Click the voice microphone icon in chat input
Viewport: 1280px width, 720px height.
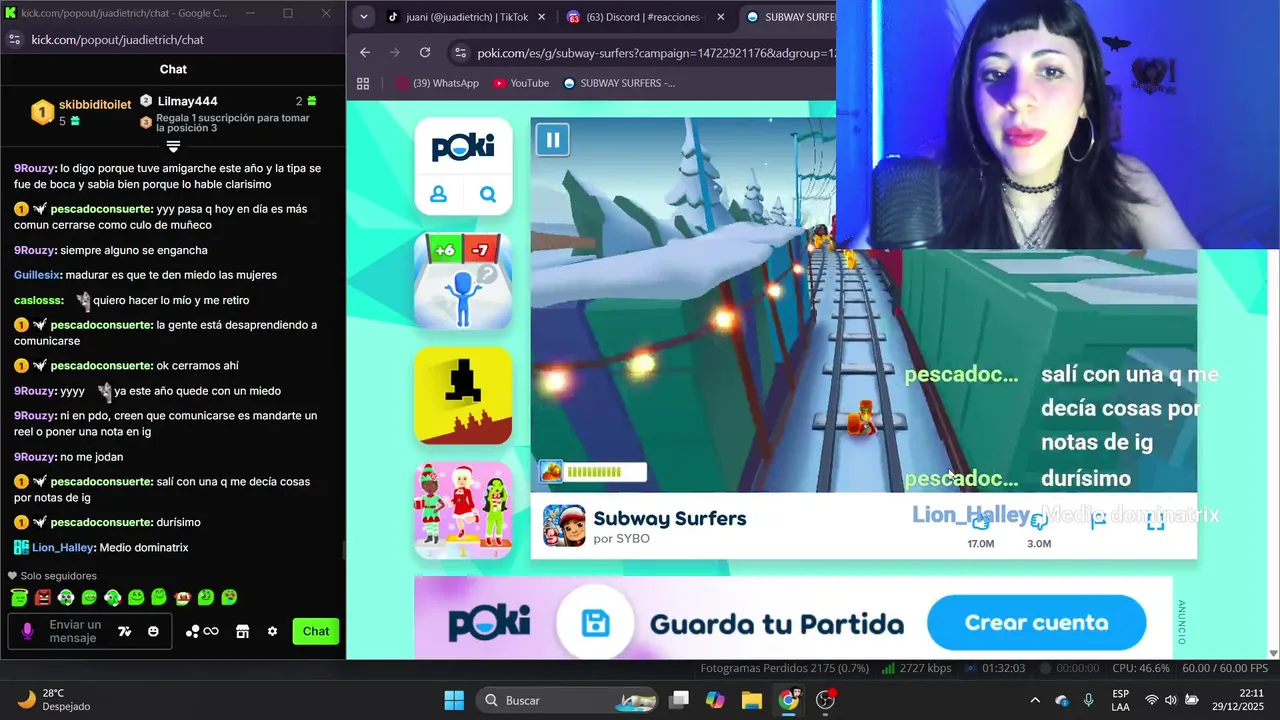click(28, 631)
